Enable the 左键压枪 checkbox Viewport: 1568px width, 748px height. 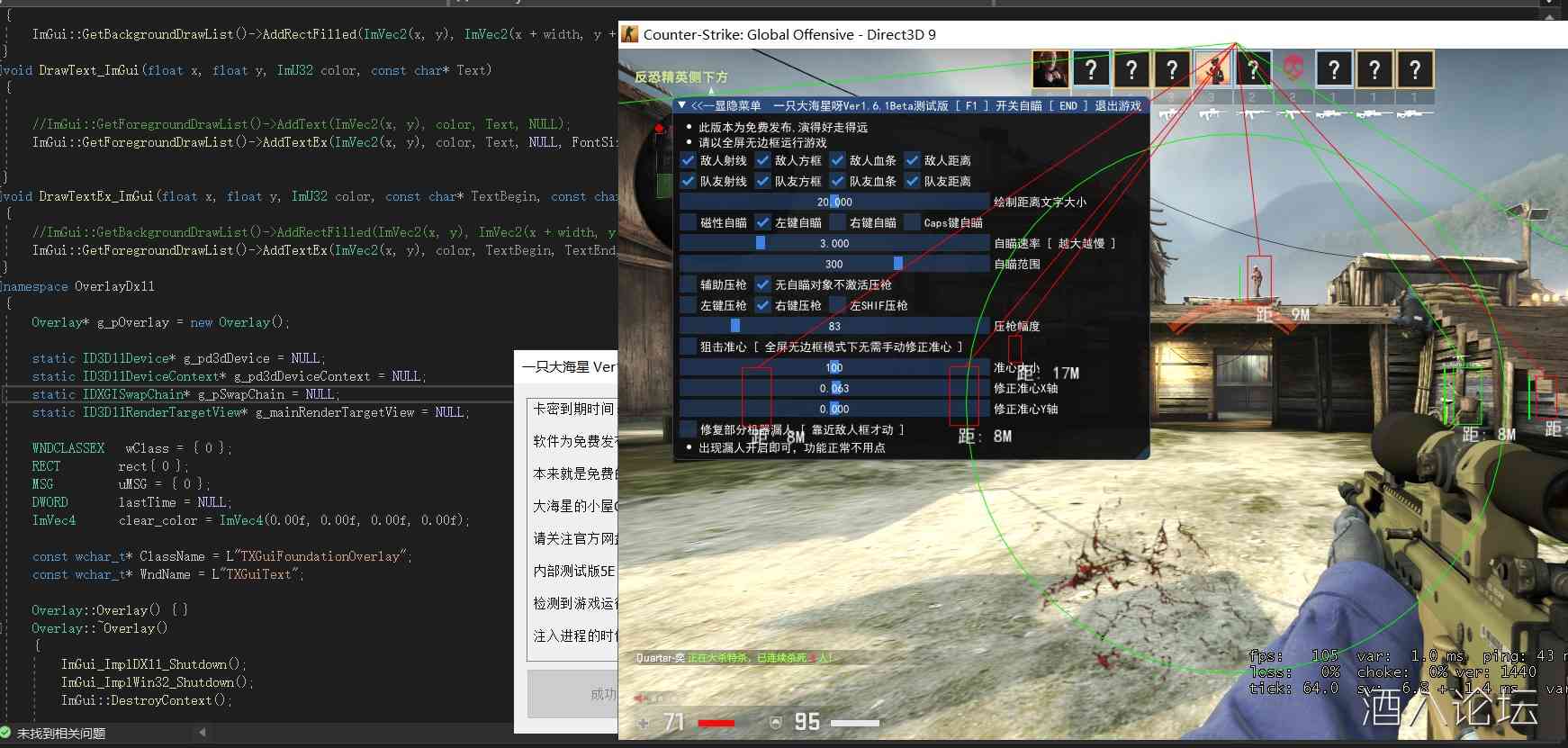point(689,305)
